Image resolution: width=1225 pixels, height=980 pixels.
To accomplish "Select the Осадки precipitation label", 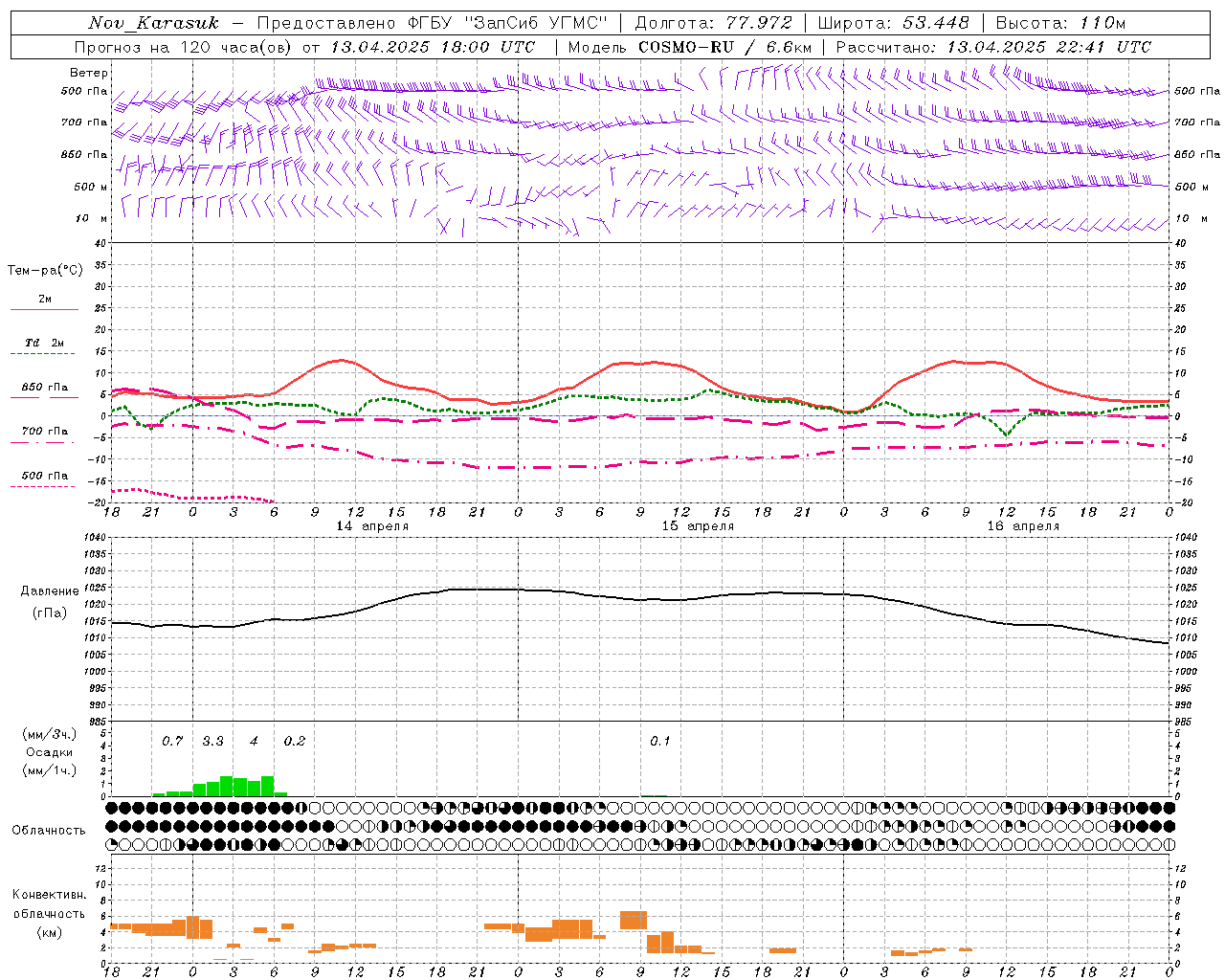I will click(x=49, y=752).
